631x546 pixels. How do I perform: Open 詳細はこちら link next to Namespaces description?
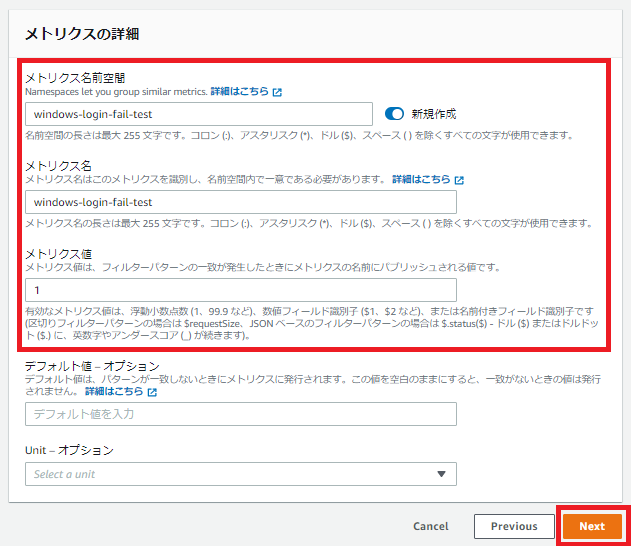239,91
